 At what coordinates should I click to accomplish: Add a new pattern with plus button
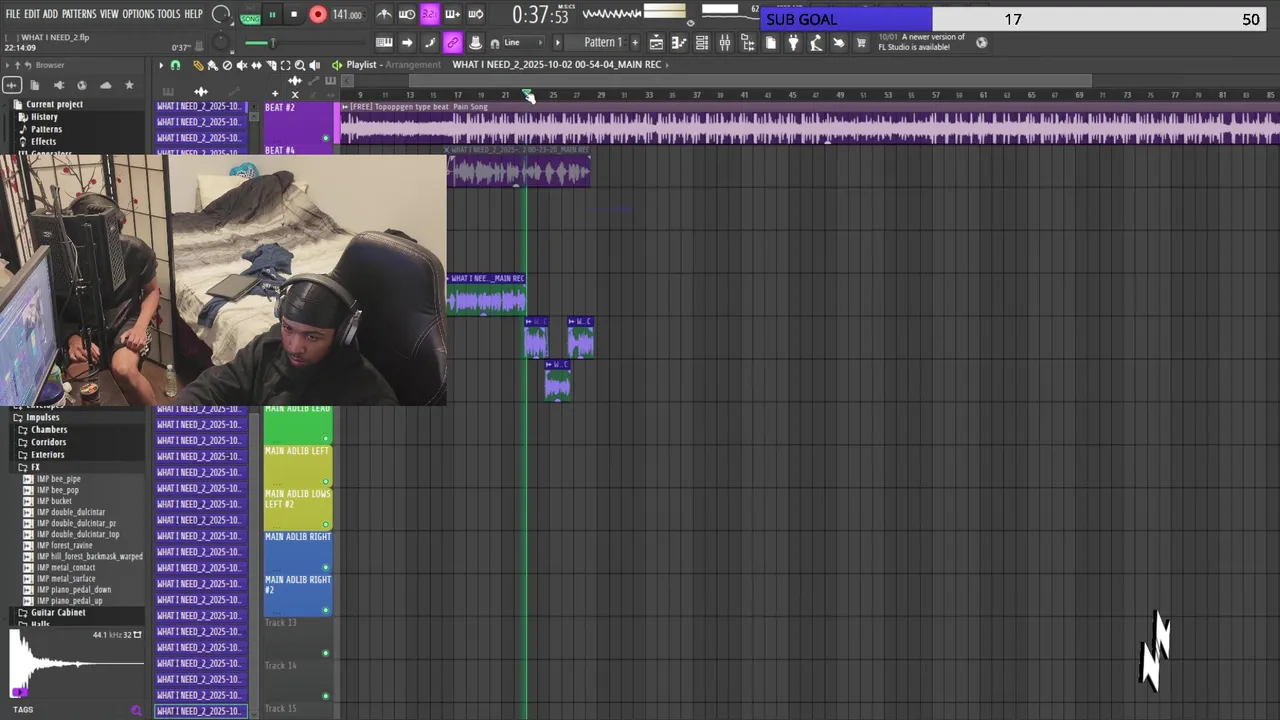(634, 43)
